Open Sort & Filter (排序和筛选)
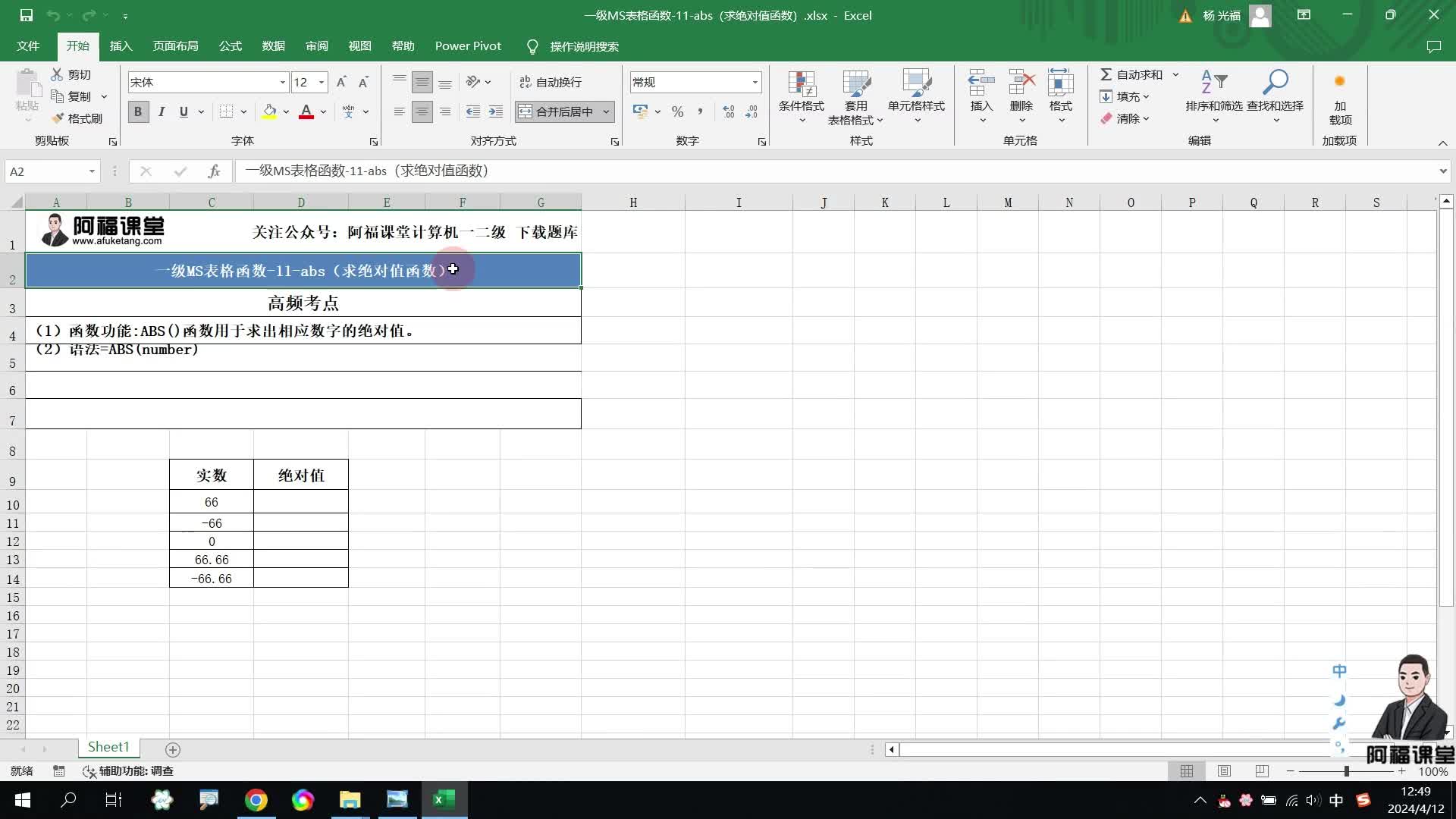This screenshot has height=819, width=1456. (x=1214, y=97)
